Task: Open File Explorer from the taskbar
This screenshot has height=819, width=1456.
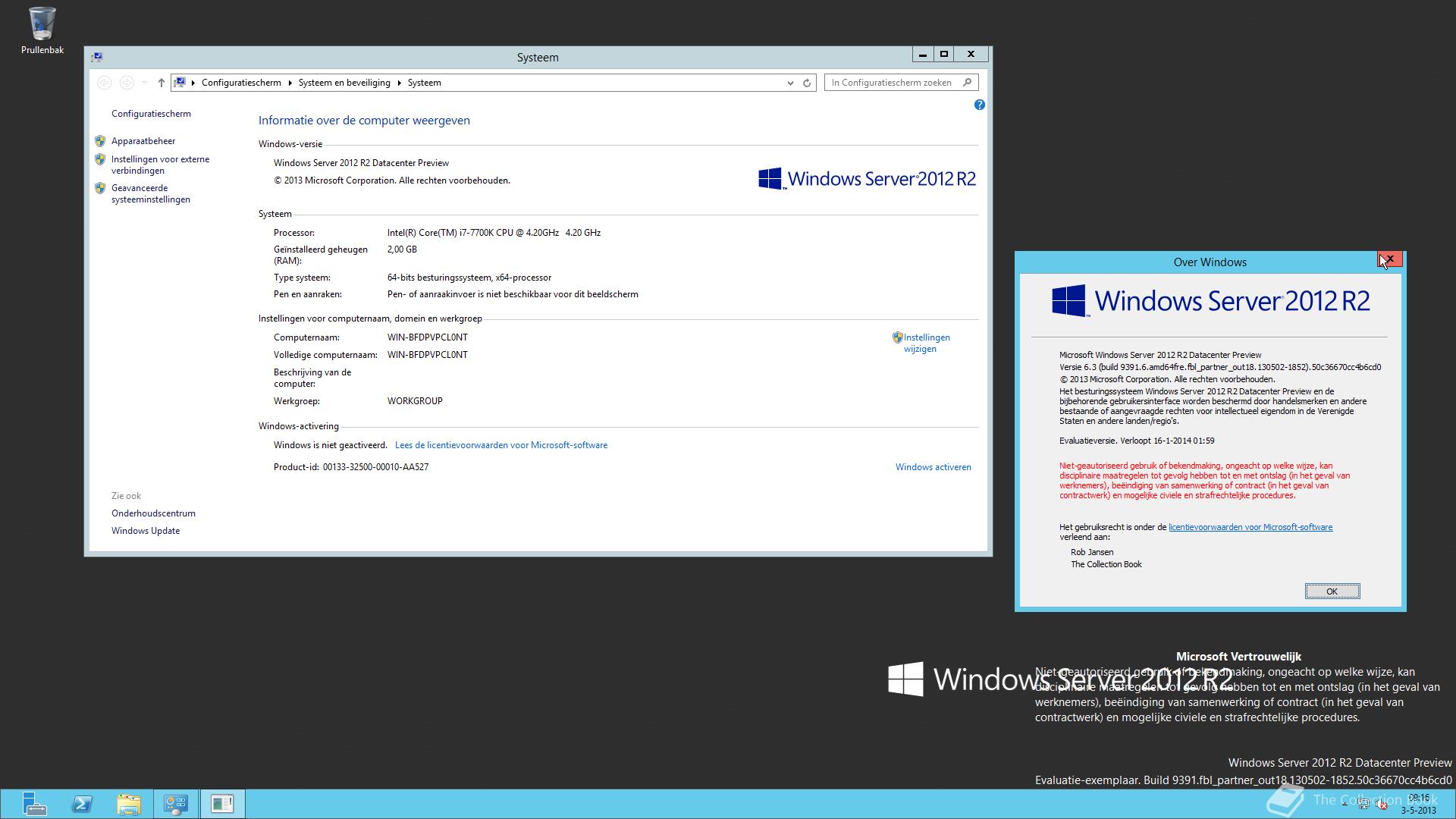Action: 129,804
